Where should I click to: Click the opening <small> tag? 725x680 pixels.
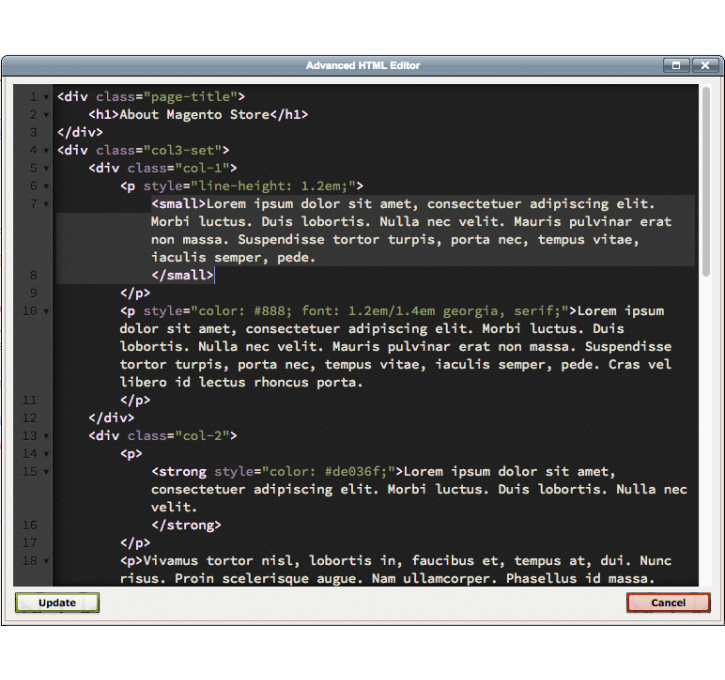pos(178,204)
